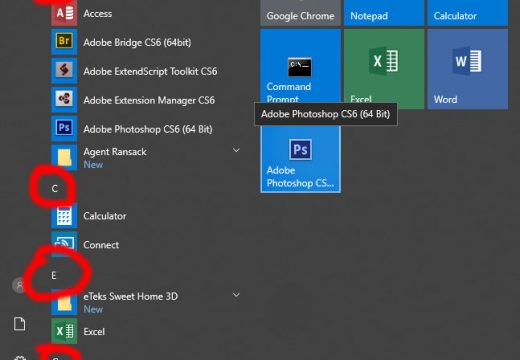The image size is (520, 360).
Task: Open the user account icon in sidebar
Action: tap(19, 285)
